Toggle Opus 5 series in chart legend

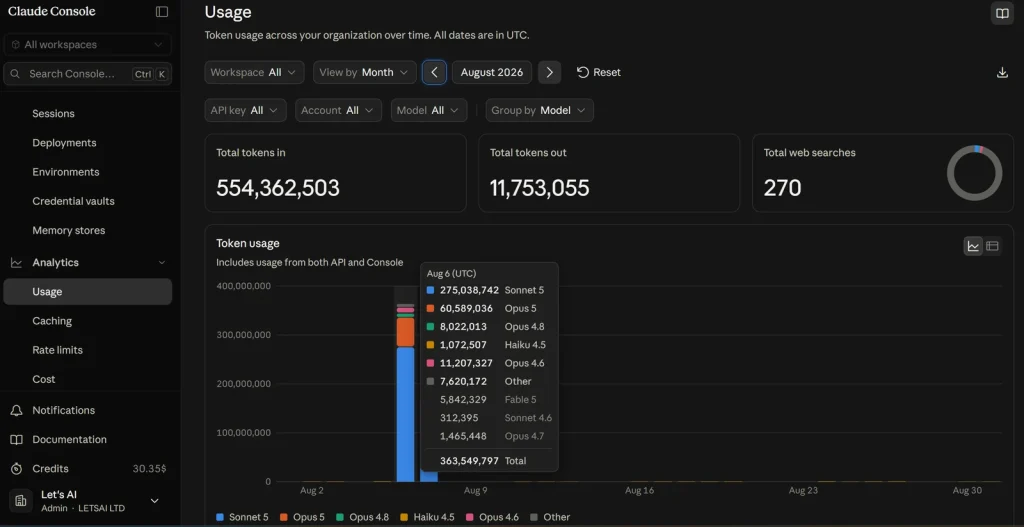coord(302,517)
